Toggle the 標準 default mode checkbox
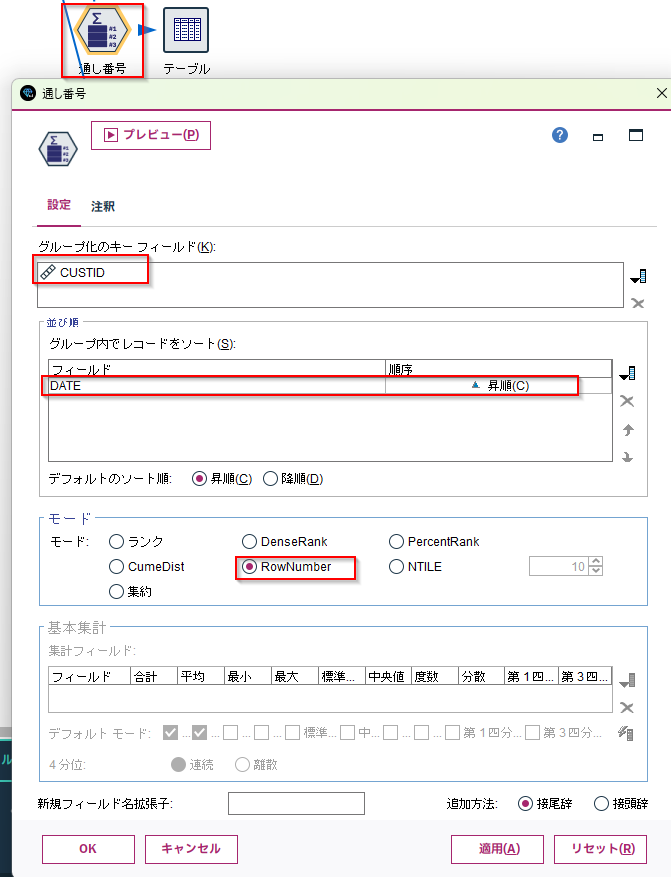 click(292, 733)
